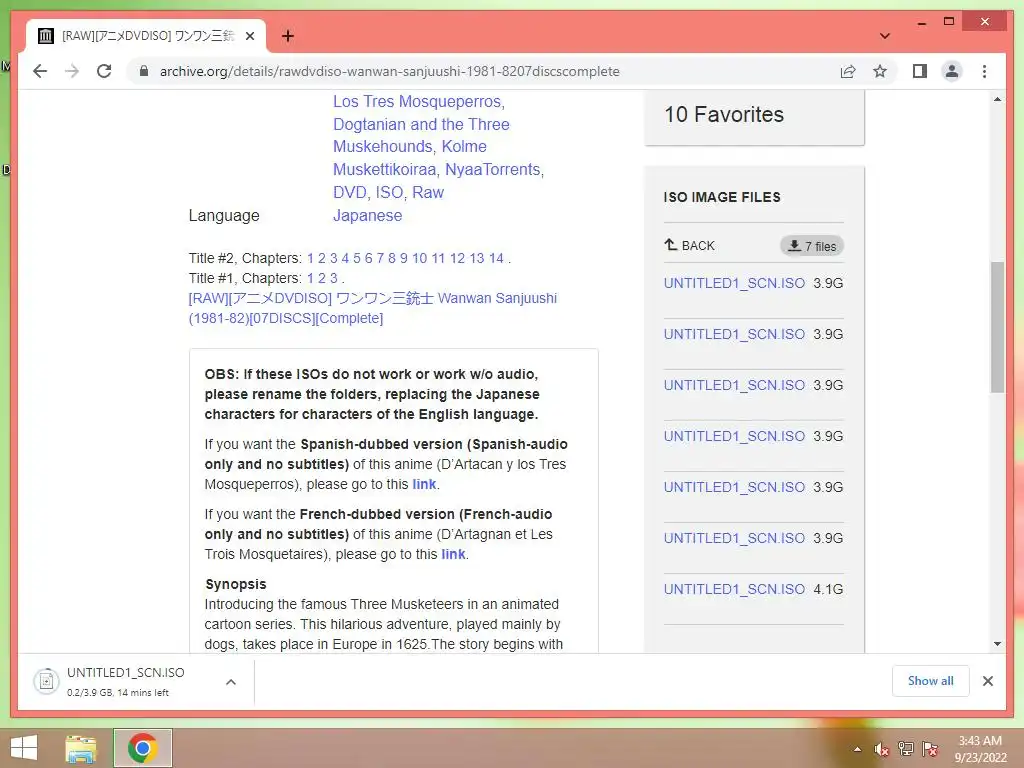Jump to chapter 14 of Title #2
Viewport: 1024px width, 768px height.
tap(496, 258)
